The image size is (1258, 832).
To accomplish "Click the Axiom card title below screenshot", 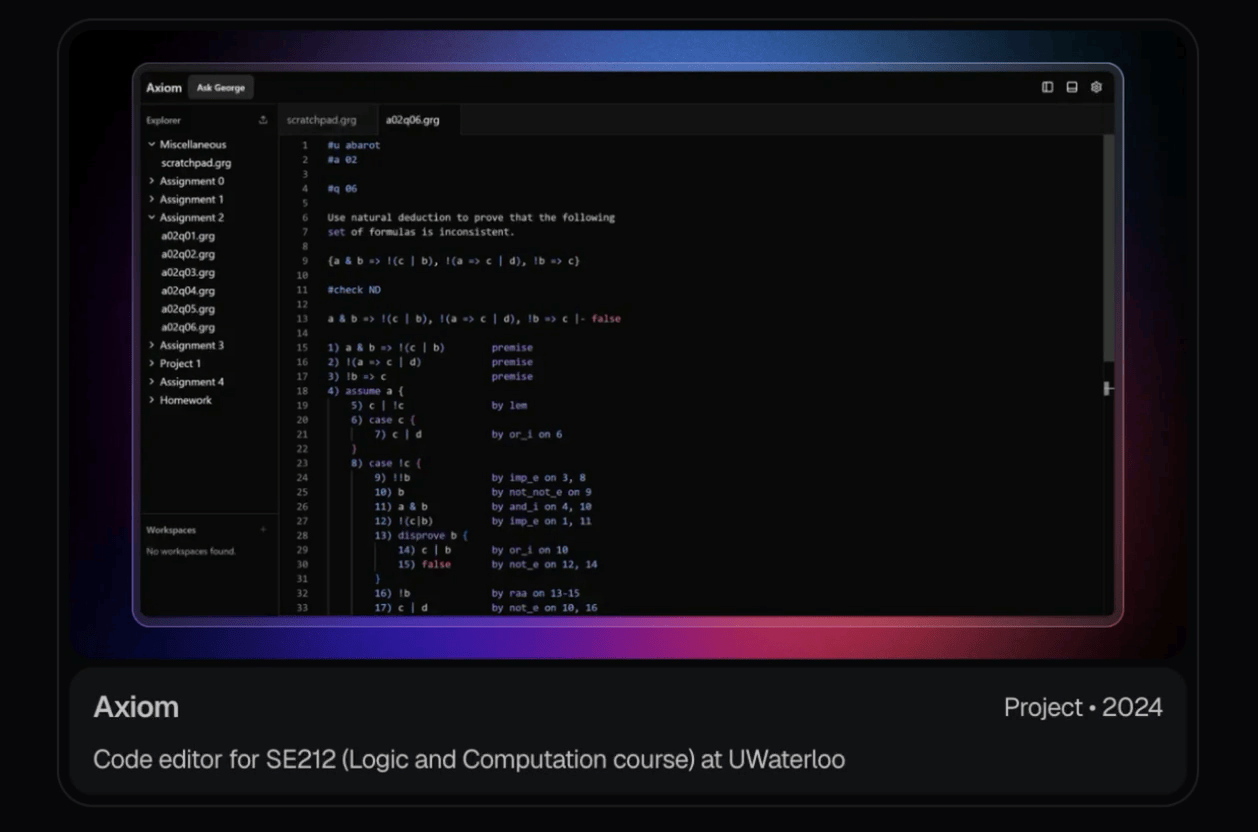I will [136, 708].
